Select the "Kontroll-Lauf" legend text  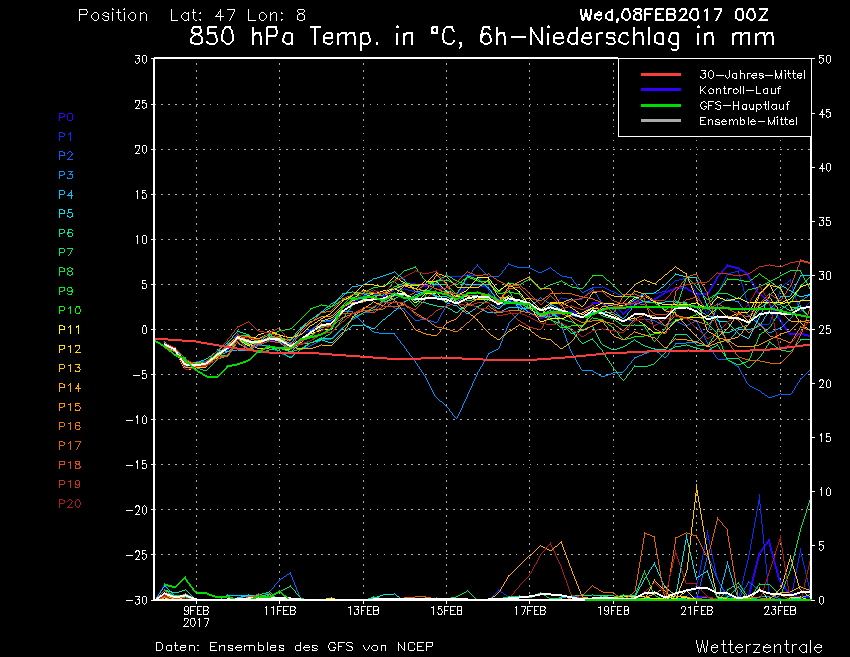pos(740,90)
